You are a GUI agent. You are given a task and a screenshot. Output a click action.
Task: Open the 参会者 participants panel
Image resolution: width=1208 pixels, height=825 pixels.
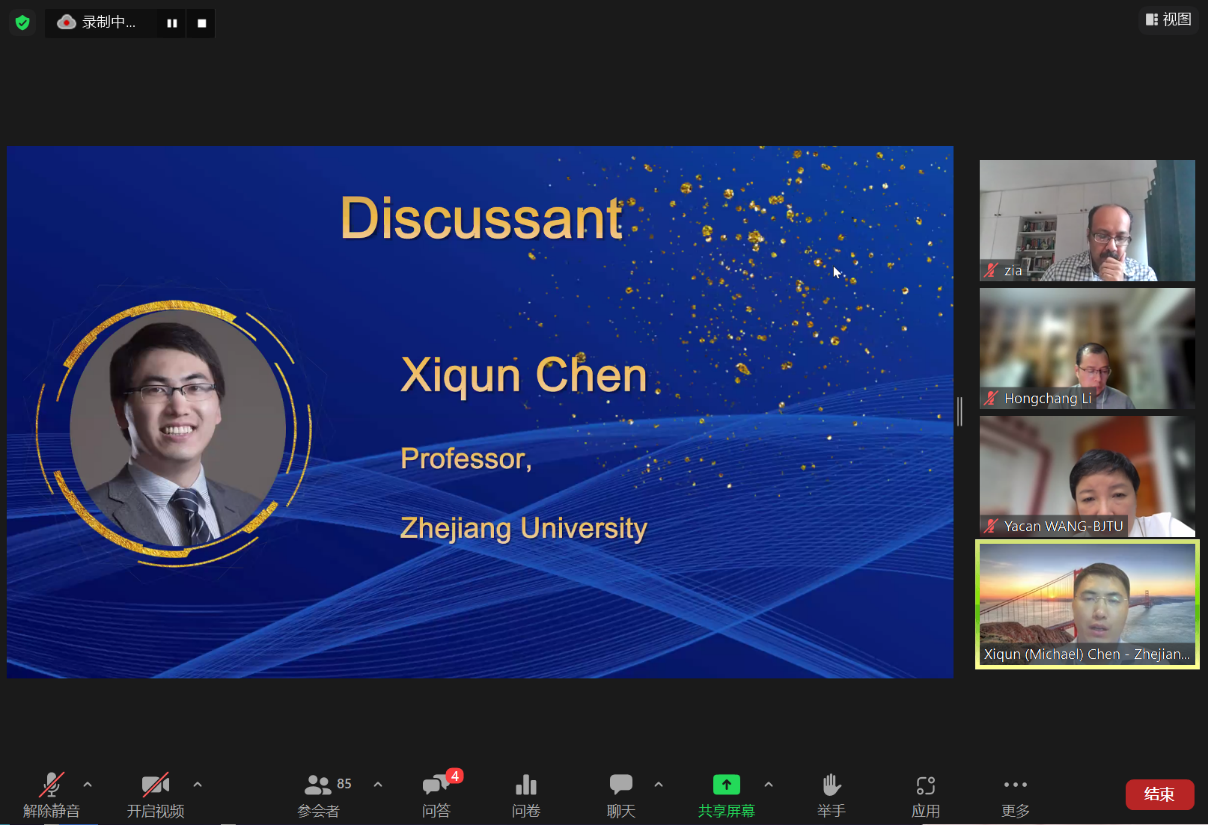[x=319, y=796]
